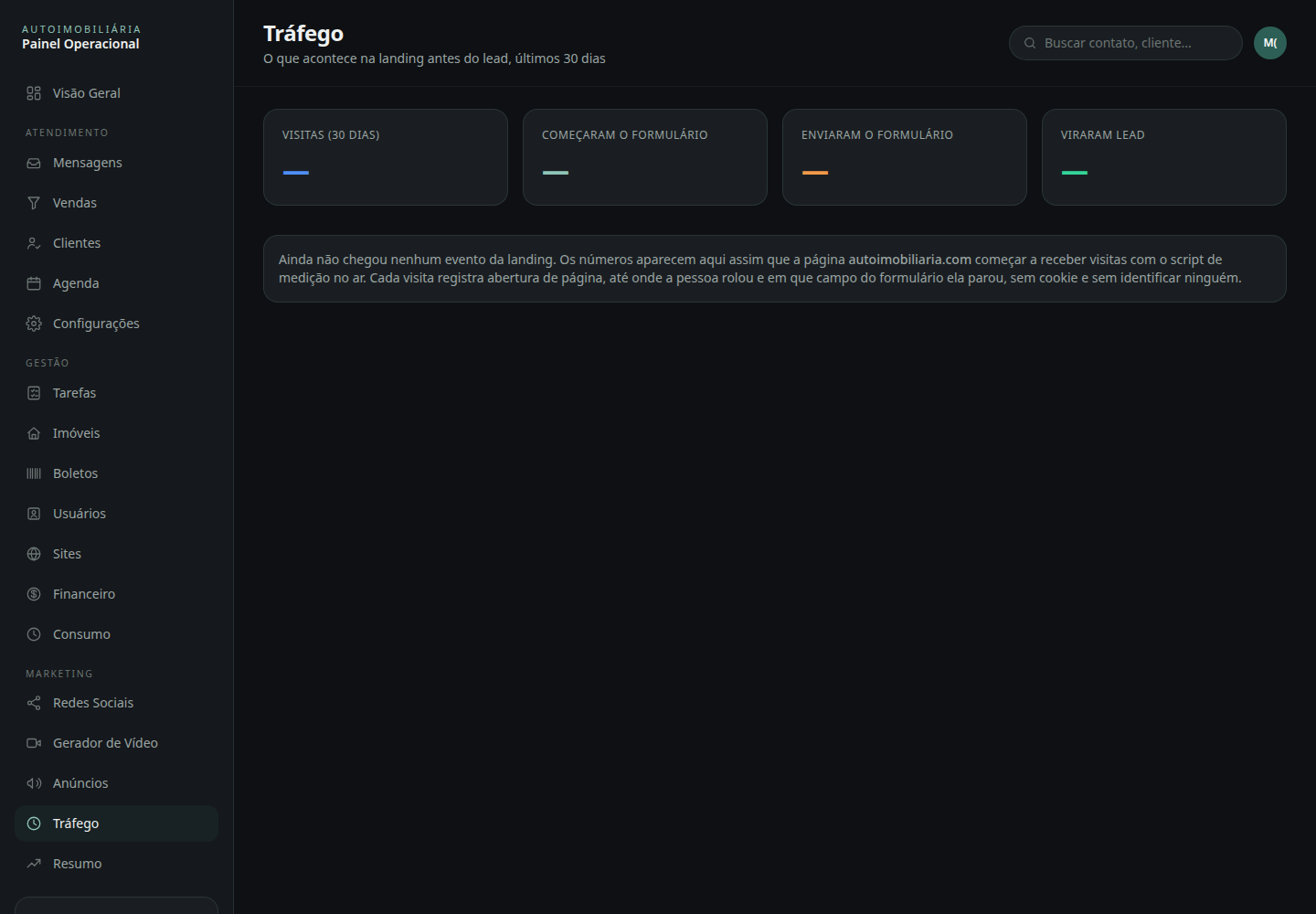Click the autoimobiliaria.com text in the notice

click(909, 260)
